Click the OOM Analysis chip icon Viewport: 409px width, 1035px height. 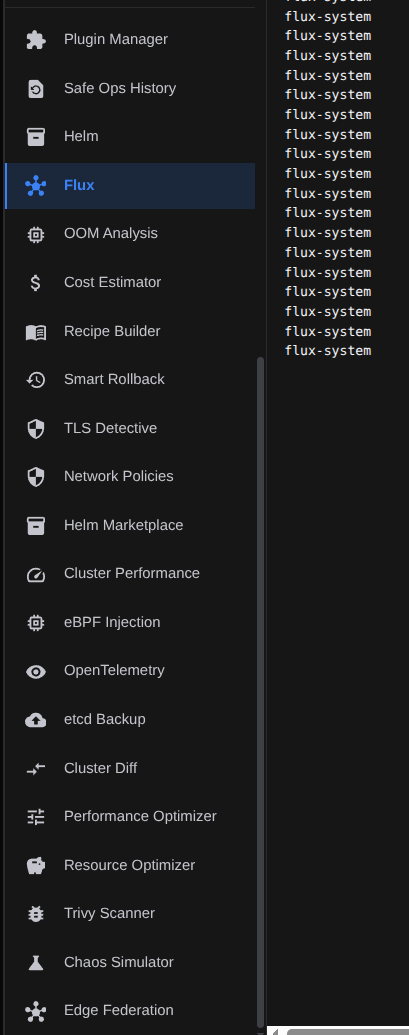click(36, 234)
